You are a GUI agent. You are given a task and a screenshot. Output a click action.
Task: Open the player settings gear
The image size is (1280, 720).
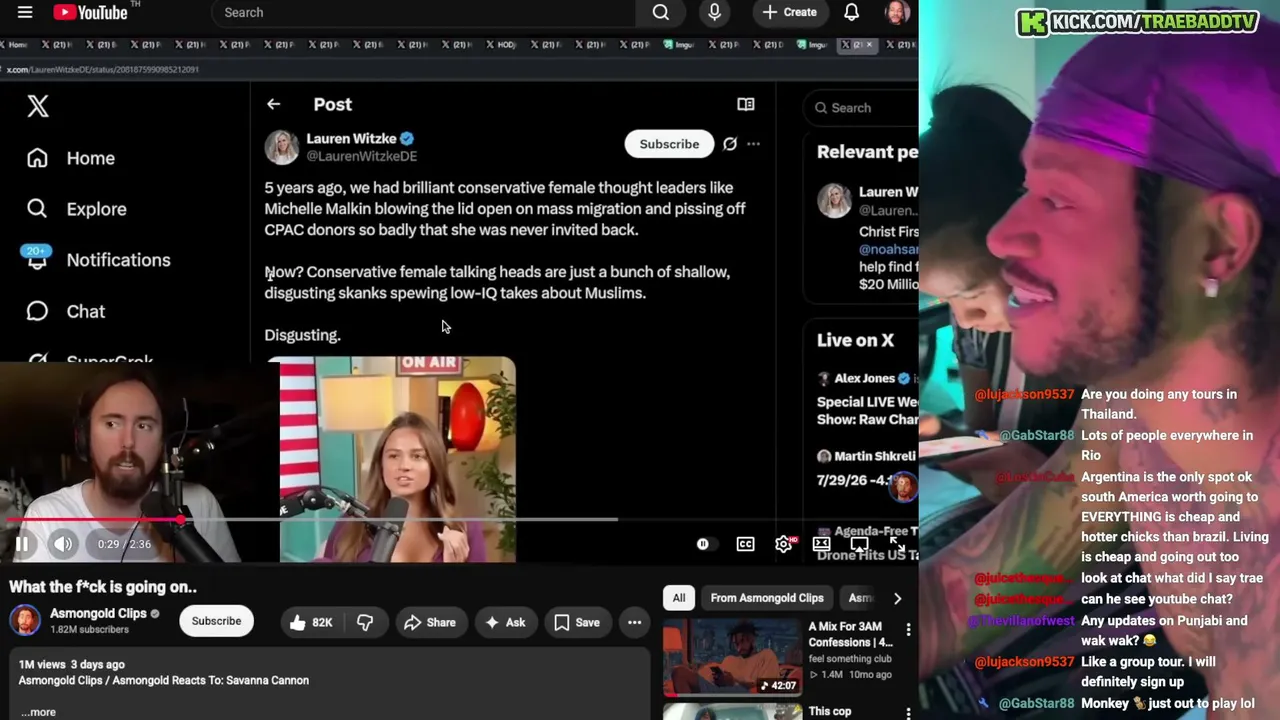tap(784, 544)
